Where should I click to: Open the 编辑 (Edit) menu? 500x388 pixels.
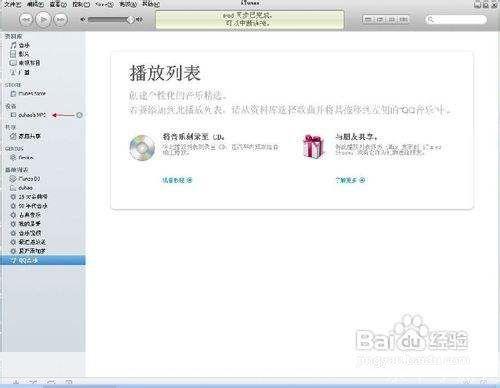tap(35, 4)
